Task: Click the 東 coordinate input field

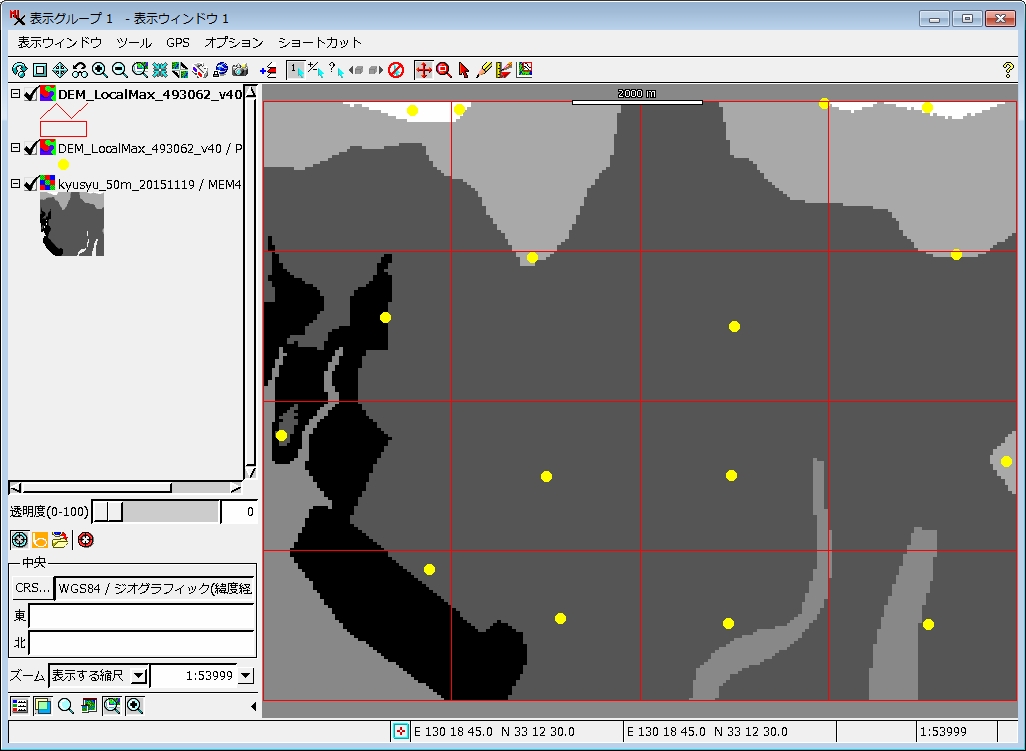Action: pos(141,616)
